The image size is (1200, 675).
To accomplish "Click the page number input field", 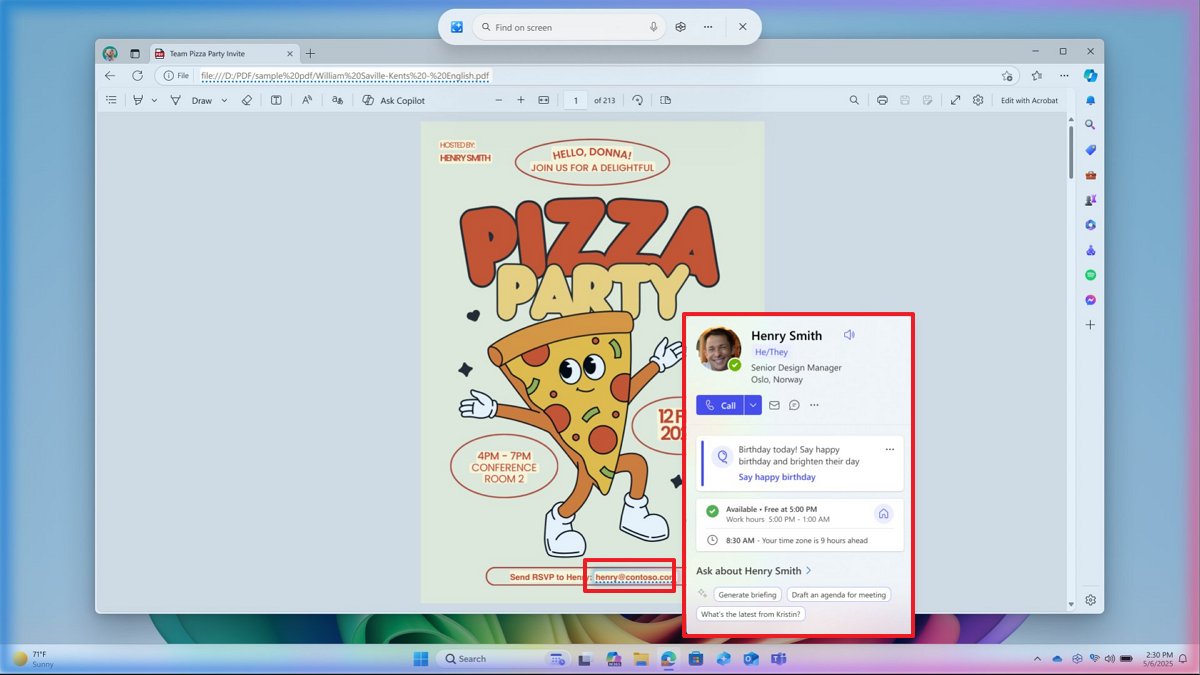I will [575, 100].
